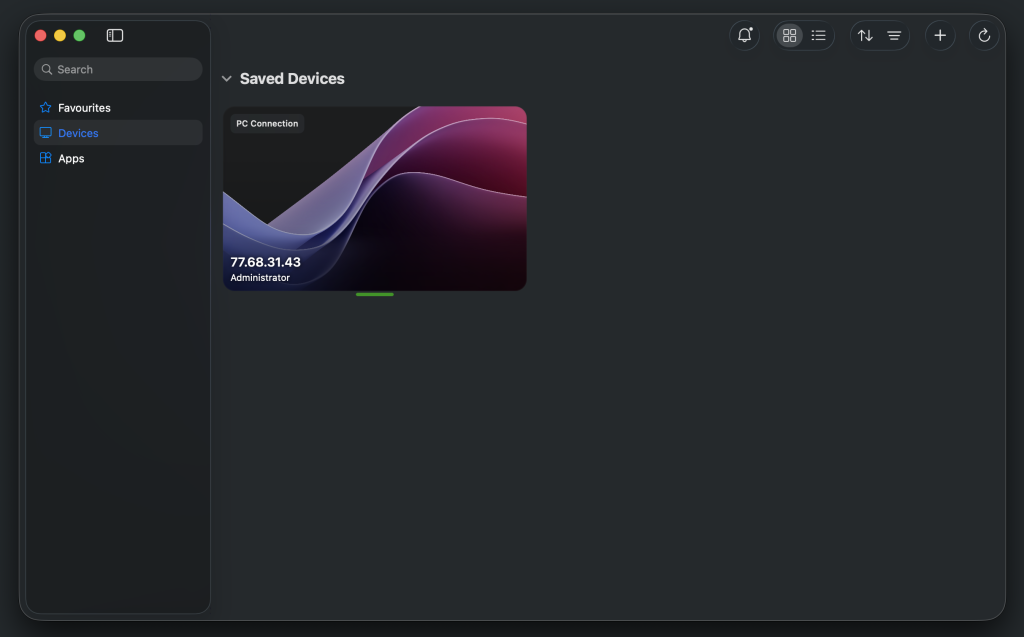Open the notifications bell

pos(744,35)
